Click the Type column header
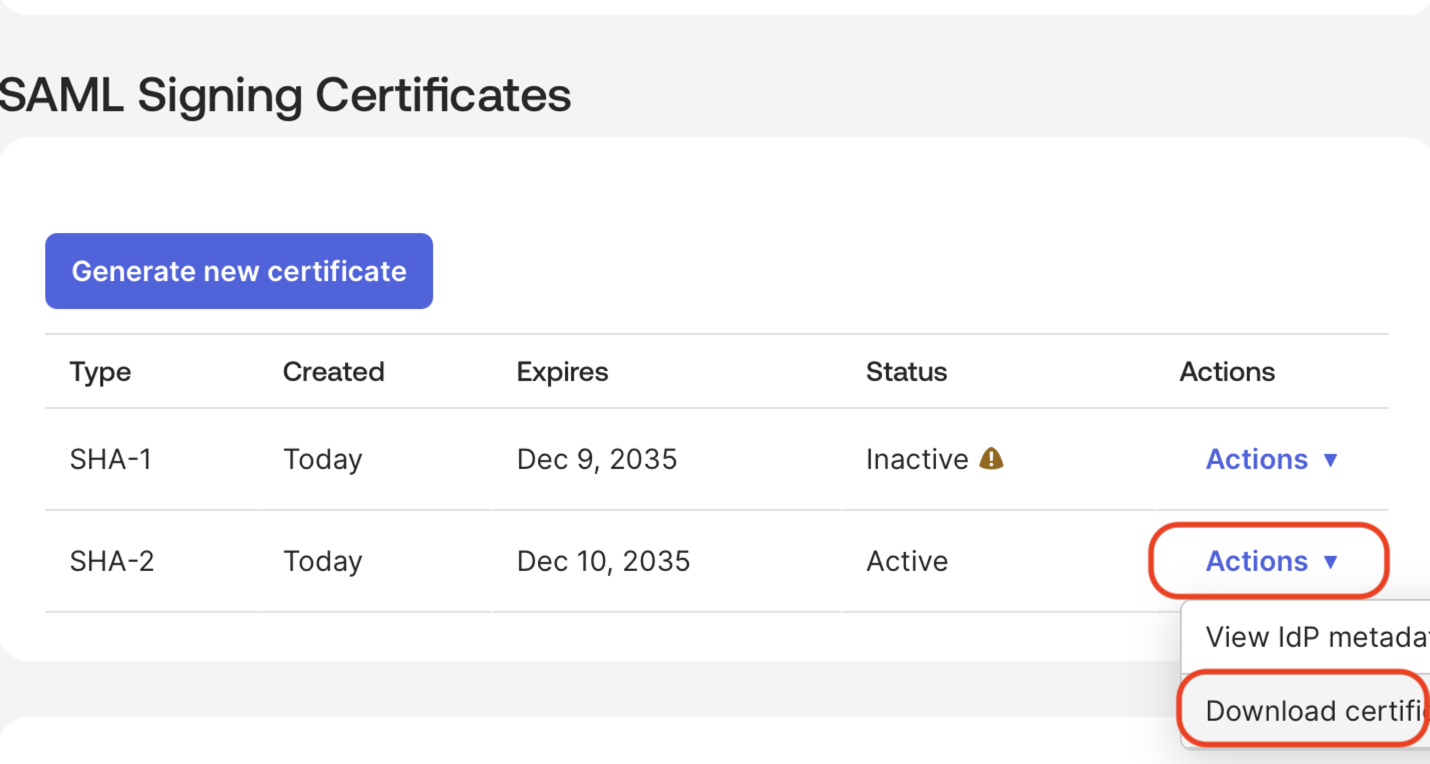Image resolution: width=1430 pixels, height=764 pixels. tap(100, 371)
